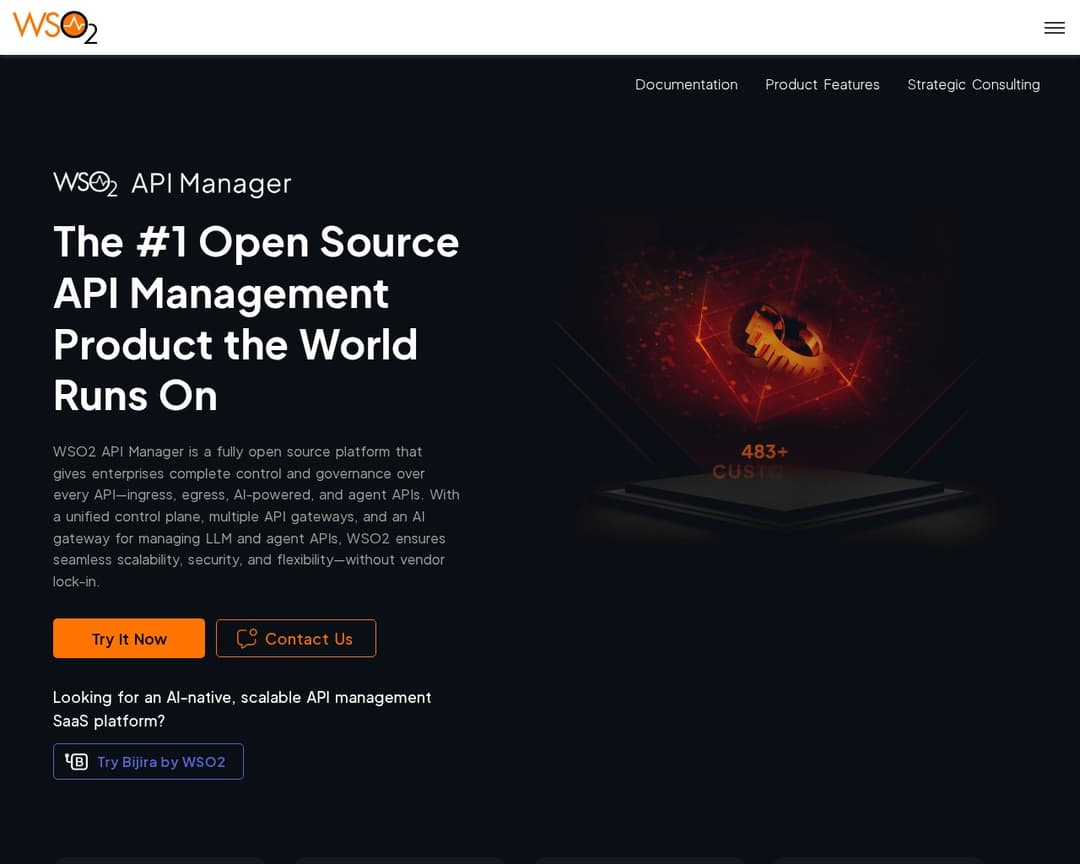
Task: Click the chat bubble icon in Contact Us
Action: 246,639
